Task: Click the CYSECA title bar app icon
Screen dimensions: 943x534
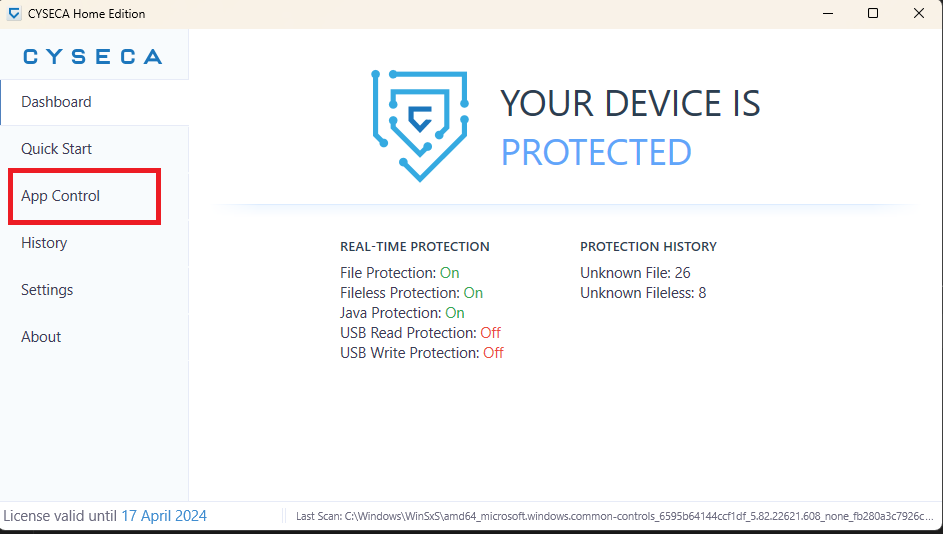Action: 14,14
